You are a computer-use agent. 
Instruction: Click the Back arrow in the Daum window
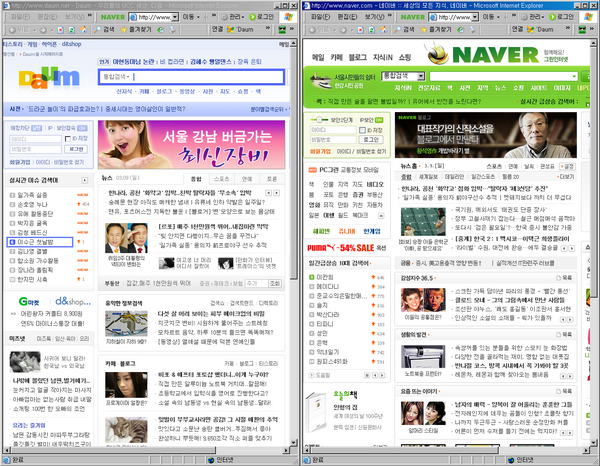(13, 30)
